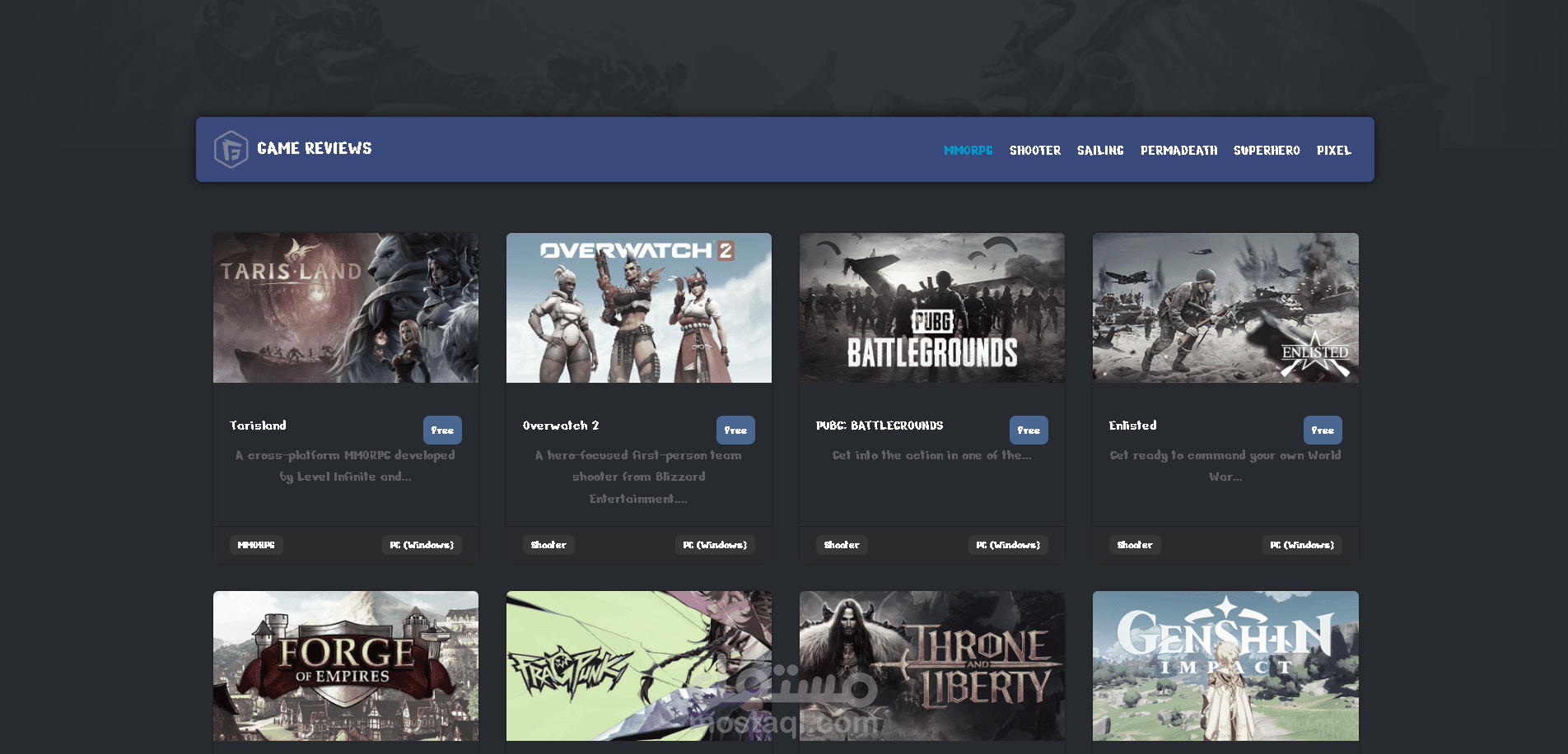This screenshot has width=1568, height=754.
Task: Open the MMORPG navigation tab
Action: click(x=968, y=151)
